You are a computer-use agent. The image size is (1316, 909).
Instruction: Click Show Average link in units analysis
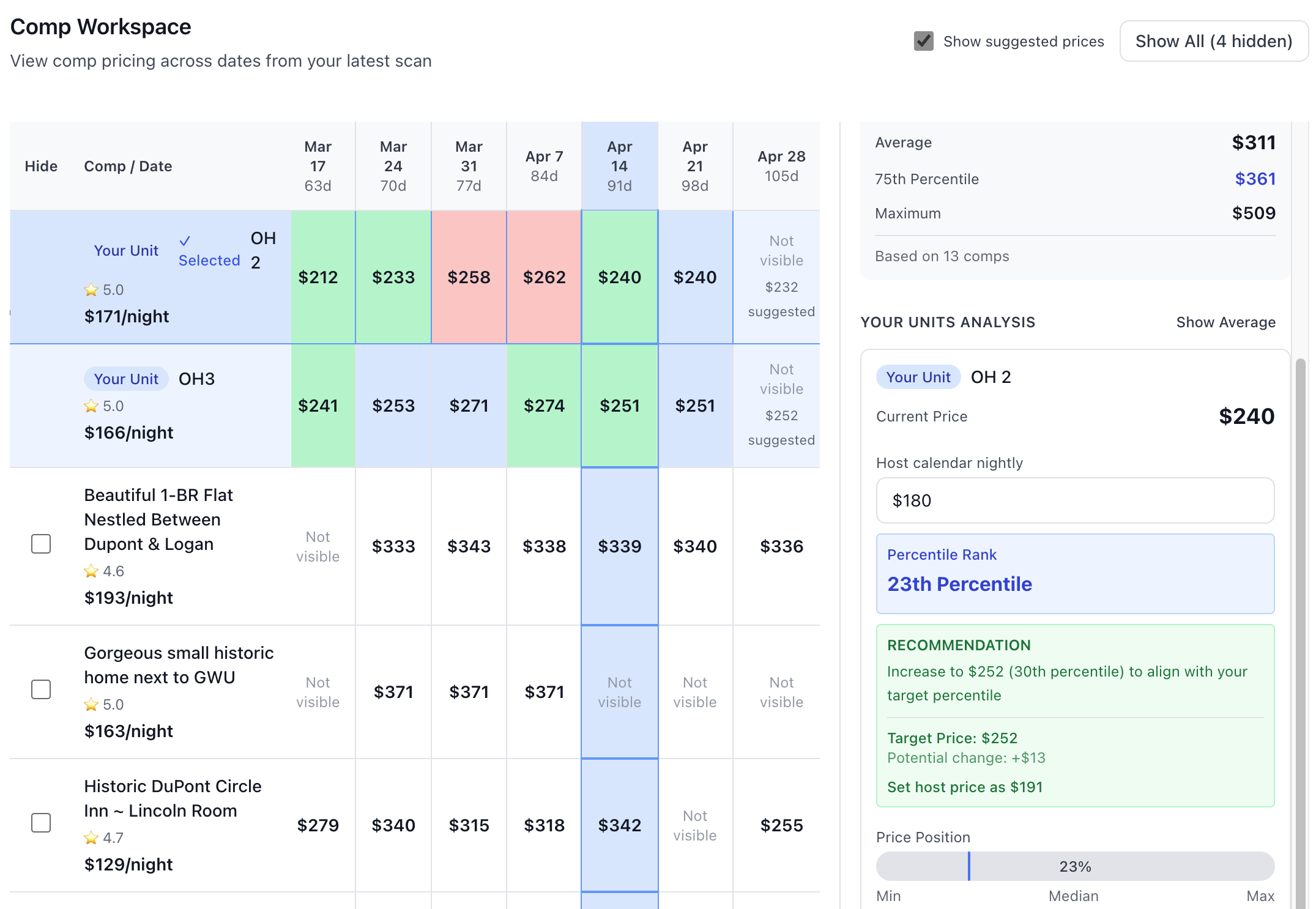(1225, 322)
